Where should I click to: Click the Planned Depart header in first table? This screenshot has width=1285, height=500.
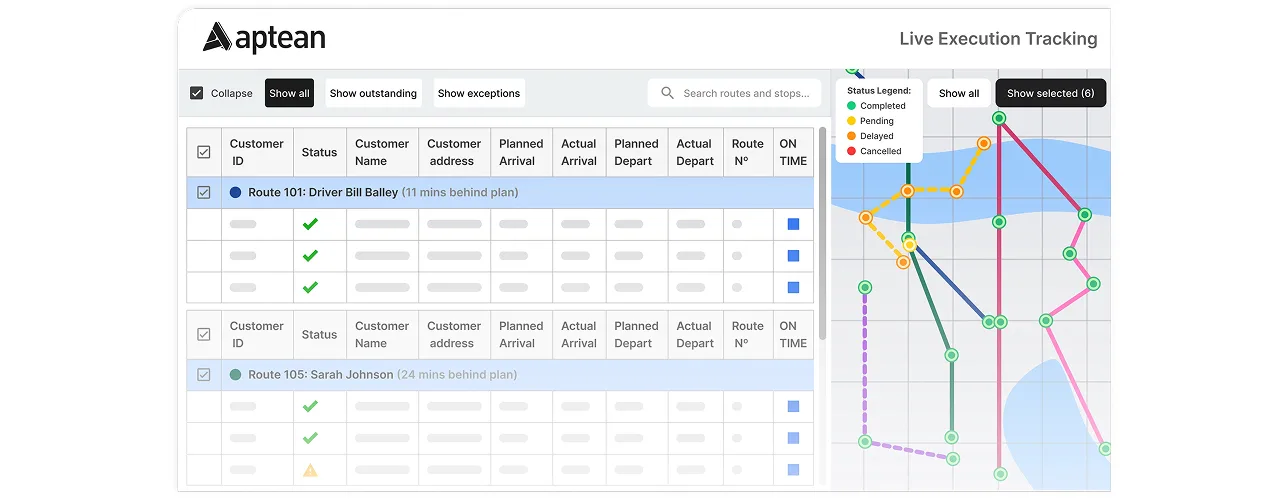click(x=636, y=152)
